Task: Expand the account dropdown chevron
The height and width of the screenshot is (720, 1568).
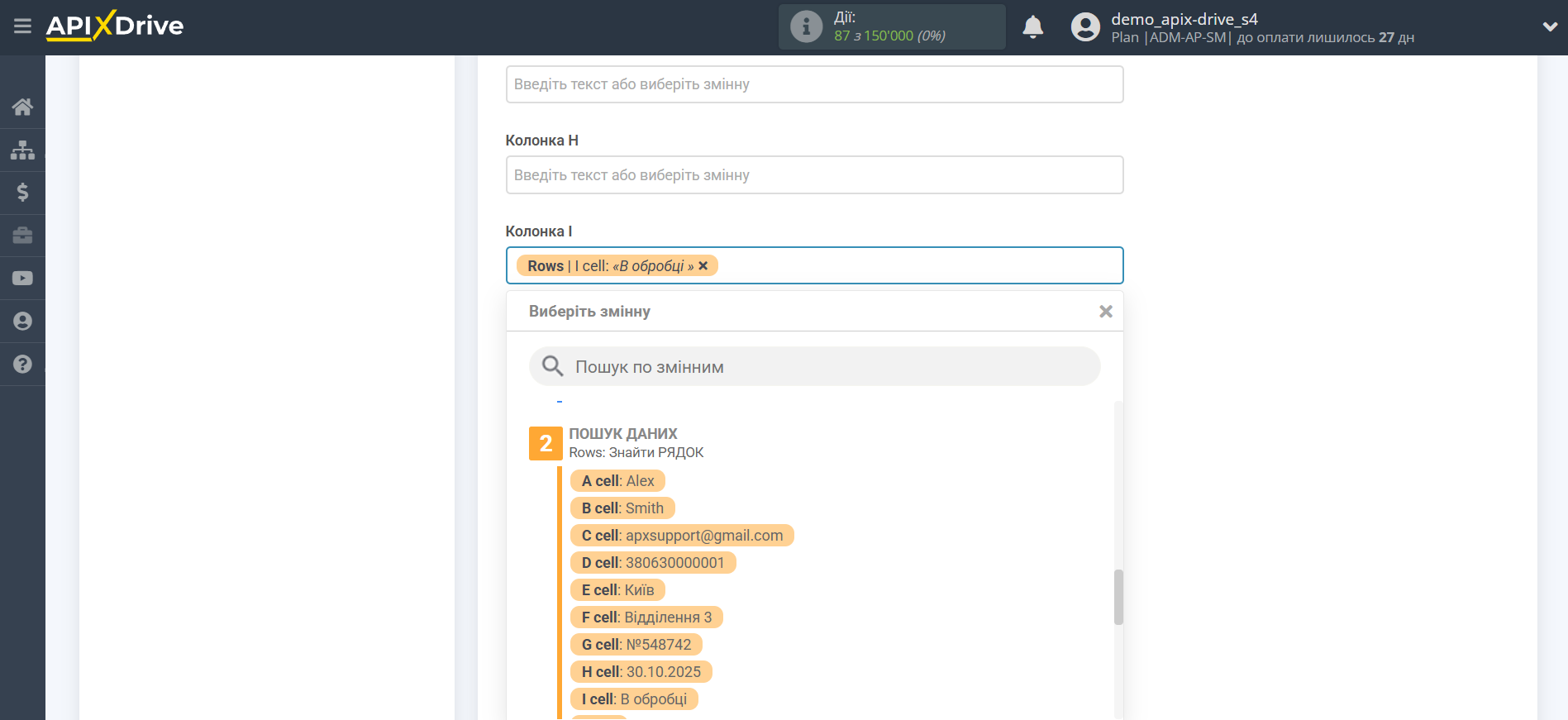Action: tap(1550, 26)
